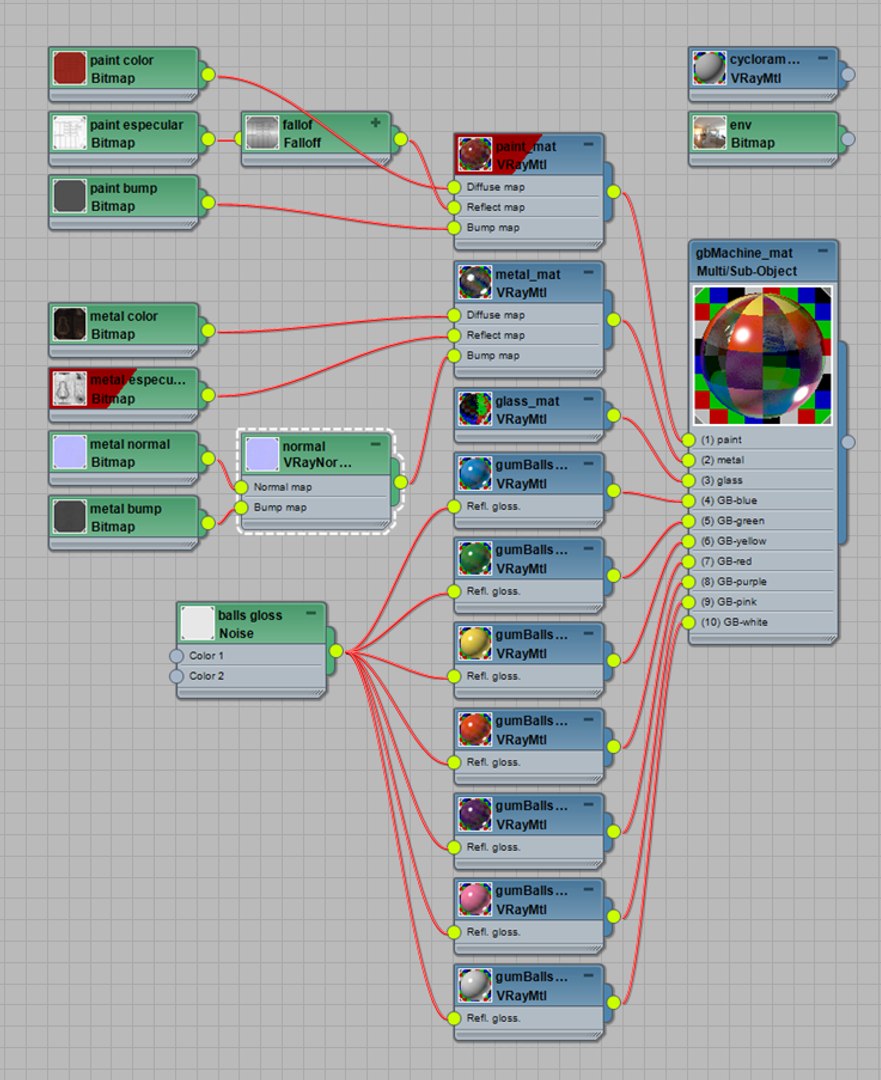881x1080 pixels.
Task: Select the falloff map preview icon
Action: pos(262,133)
